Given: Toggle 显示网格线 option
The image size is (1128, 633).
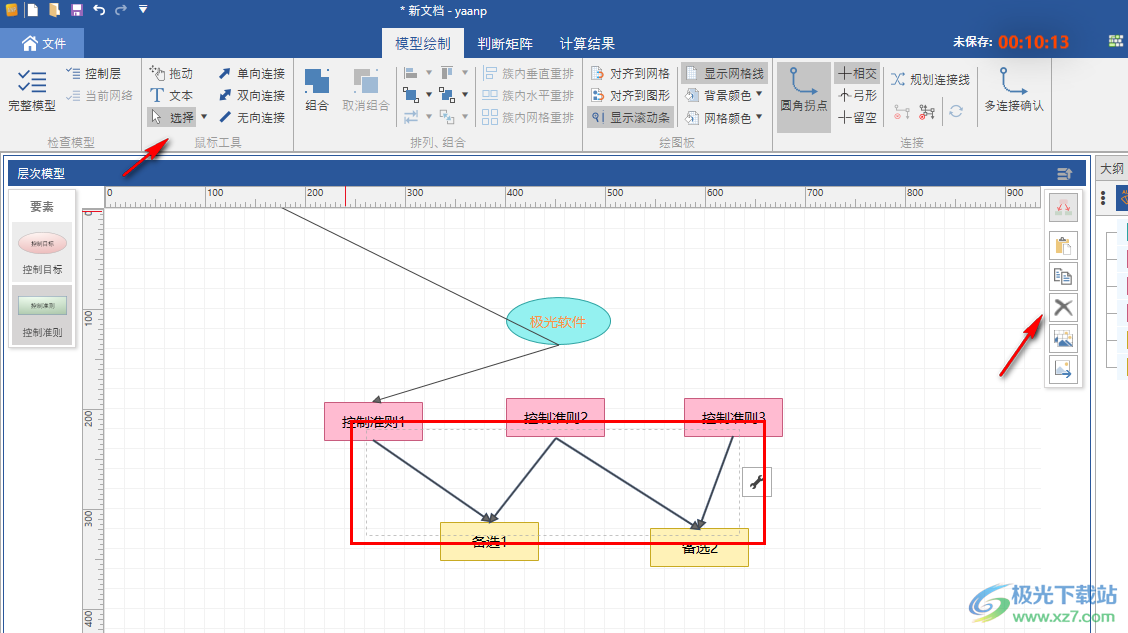Looking at the screenshot, I should click(x=724, y=73).
